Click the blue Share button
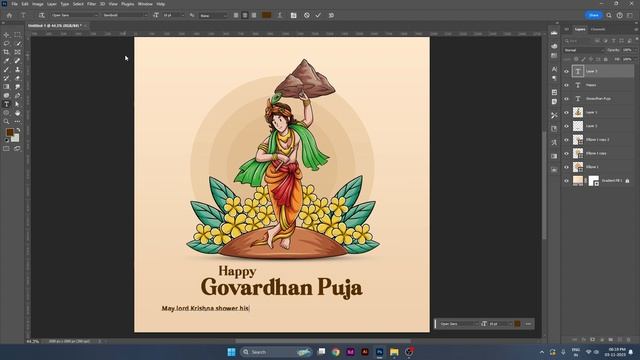 pos(593,15)
